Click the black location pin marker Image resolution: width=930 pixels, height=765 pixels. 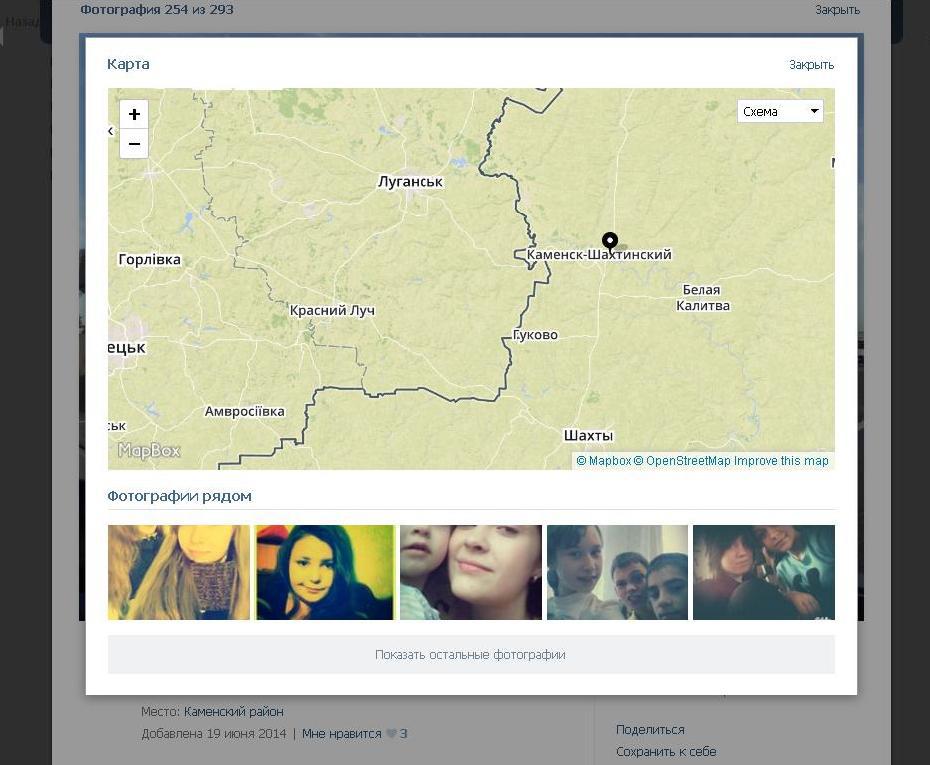coord(610,240)
